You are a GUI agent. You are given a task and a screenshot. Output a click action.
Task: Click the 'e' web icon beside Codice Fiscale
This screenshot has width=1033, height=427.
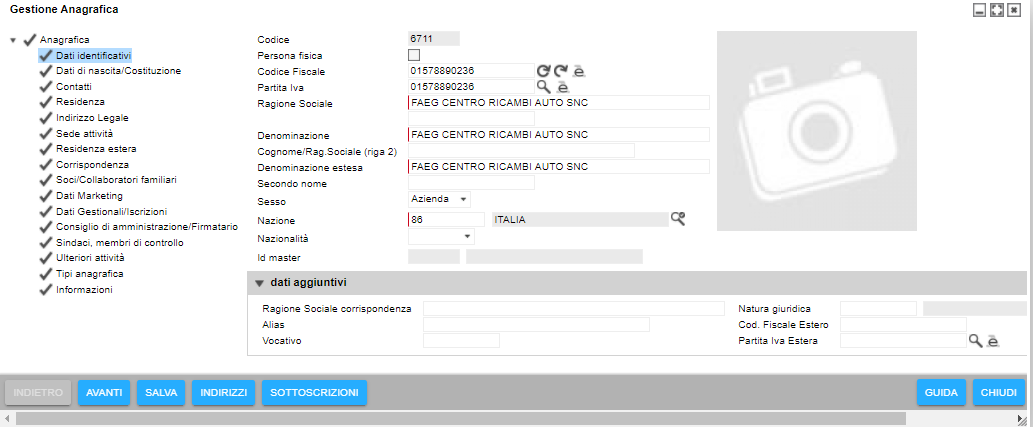point(579,72)
